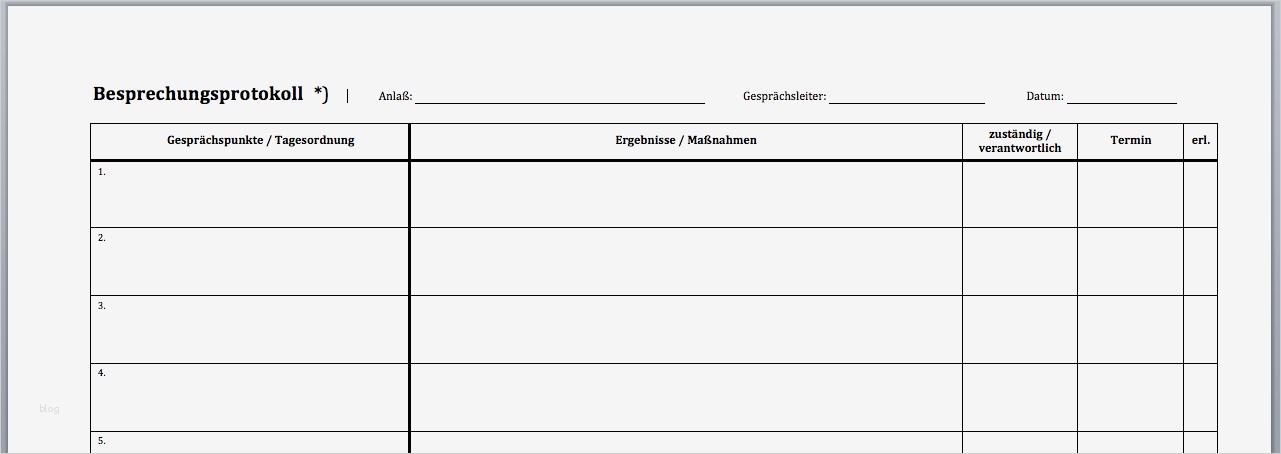Click the erl. cell in row 1
Viewport: 1281px width, 454px height.
pos(1200,194)
